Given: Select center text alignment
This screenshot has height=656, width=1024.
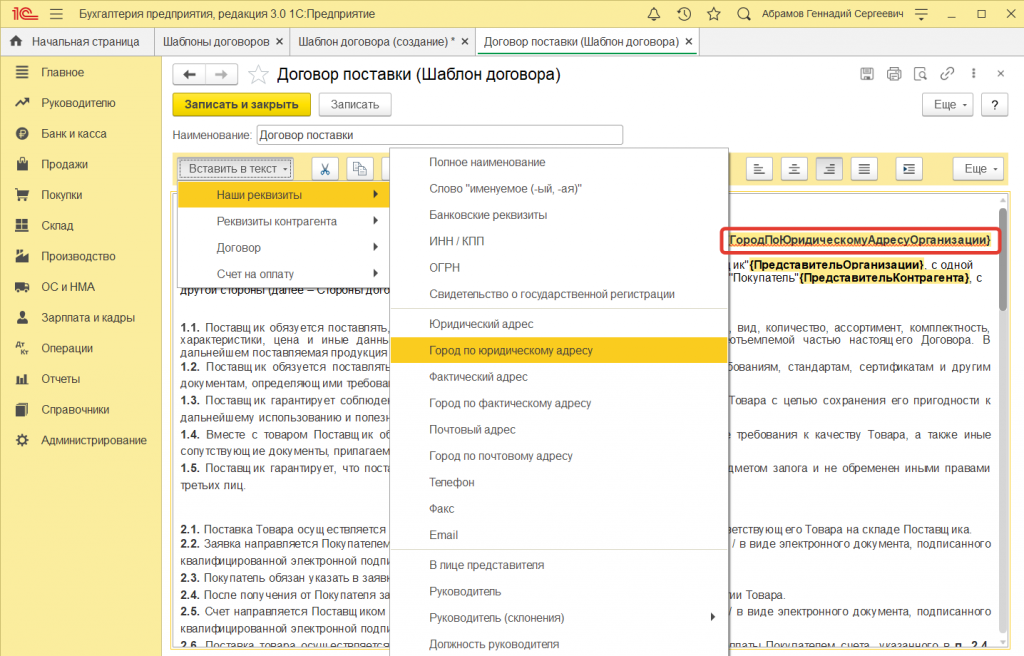Looking at the screenshot, I should (x=793, y=168).
